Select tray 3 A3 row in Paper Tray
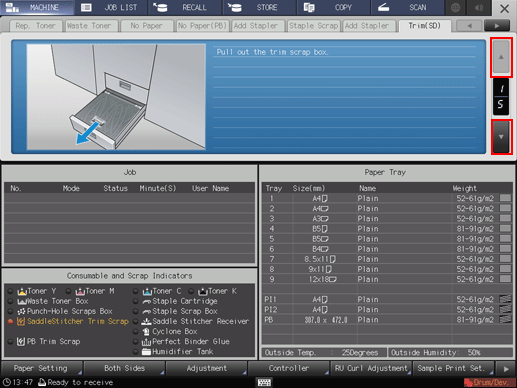 click(387, 219)
